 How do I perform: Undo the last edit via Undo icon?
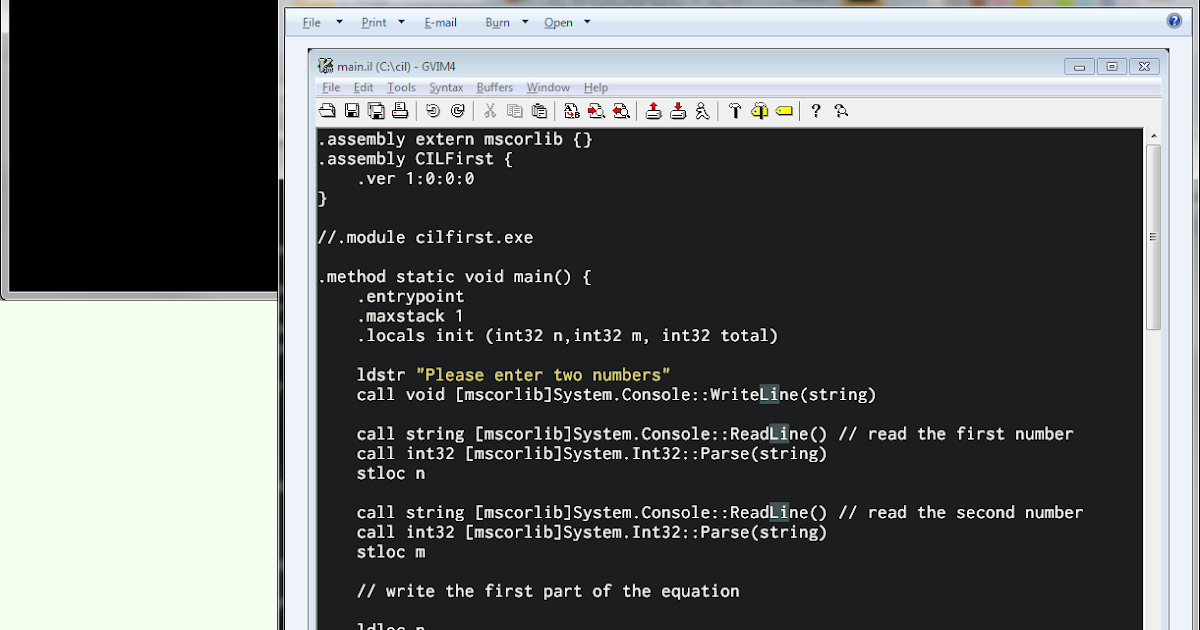(x=431, y=111)
